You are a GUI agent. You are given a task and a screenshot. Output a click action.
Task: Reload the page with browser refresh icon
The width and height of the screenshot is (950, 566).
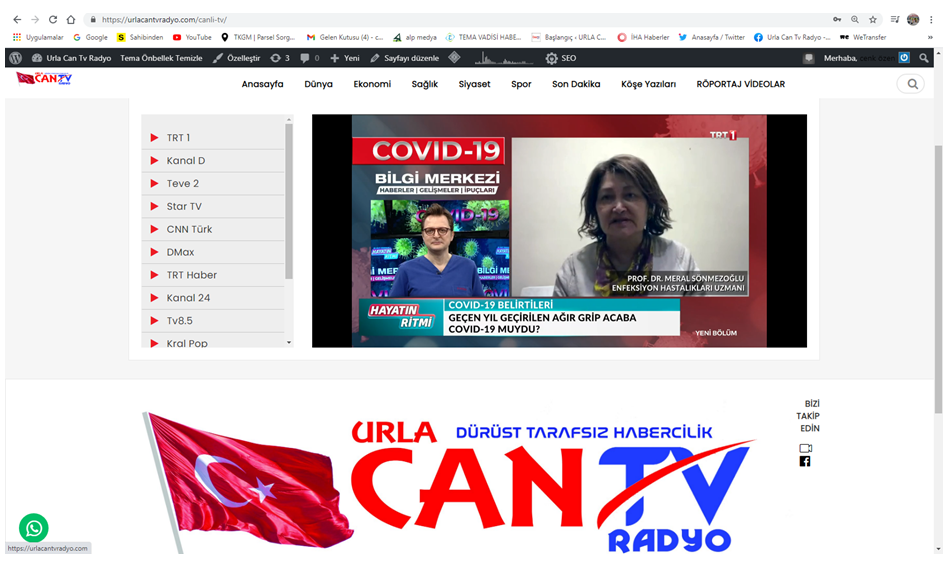pyautogui.click(x=53, y=19)
